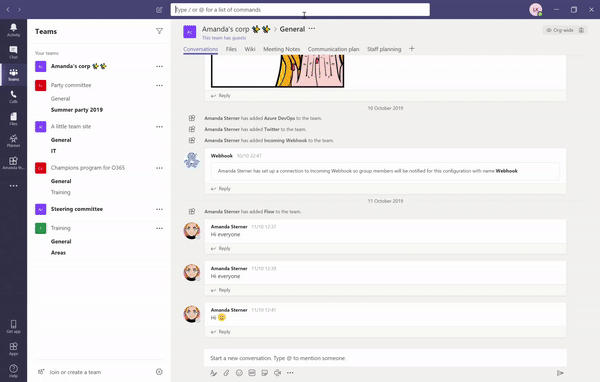Open the IT channel

click(x=54, y=151)
